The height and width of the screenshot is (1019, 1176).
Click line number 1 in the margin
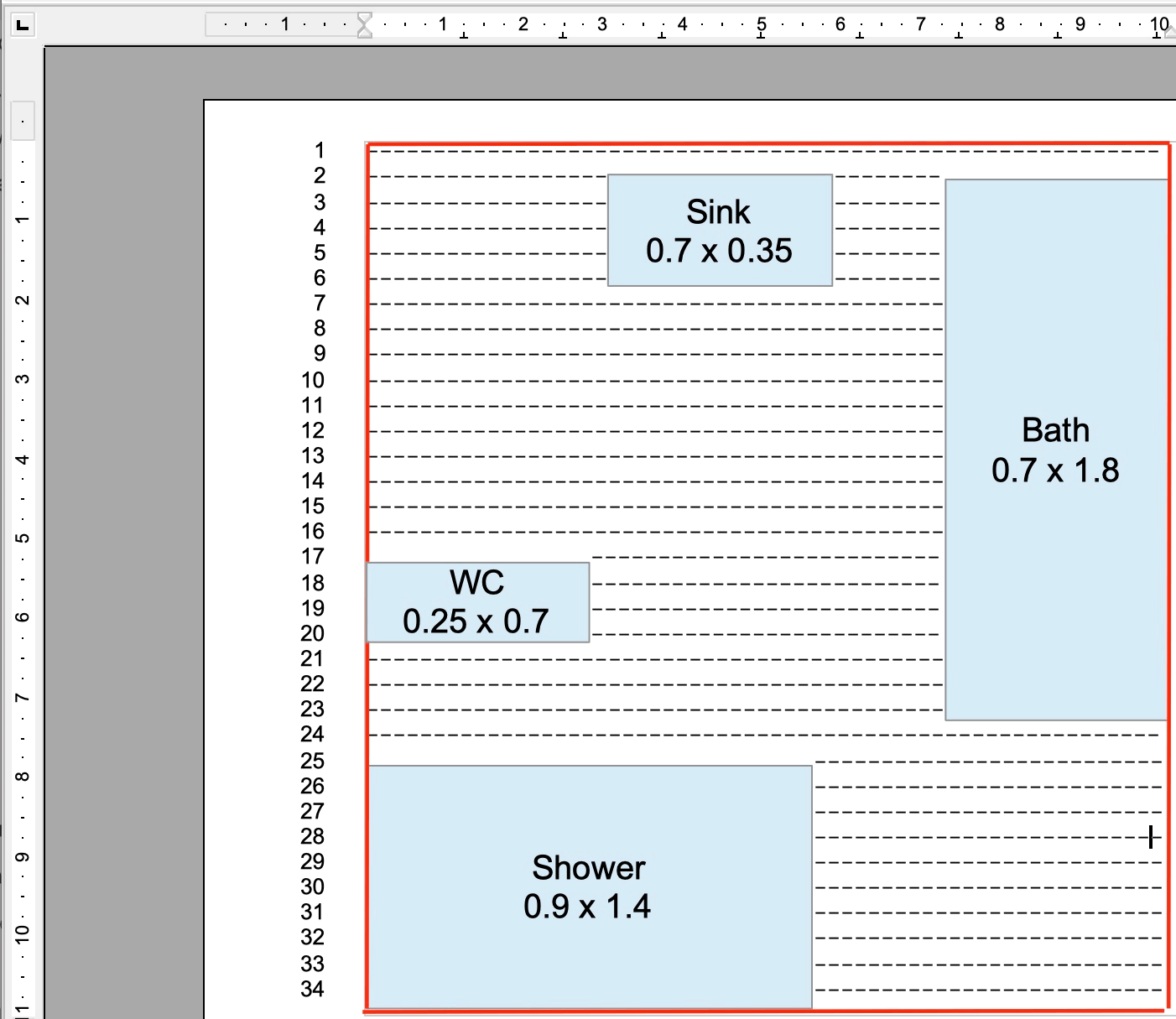(320, 150)
